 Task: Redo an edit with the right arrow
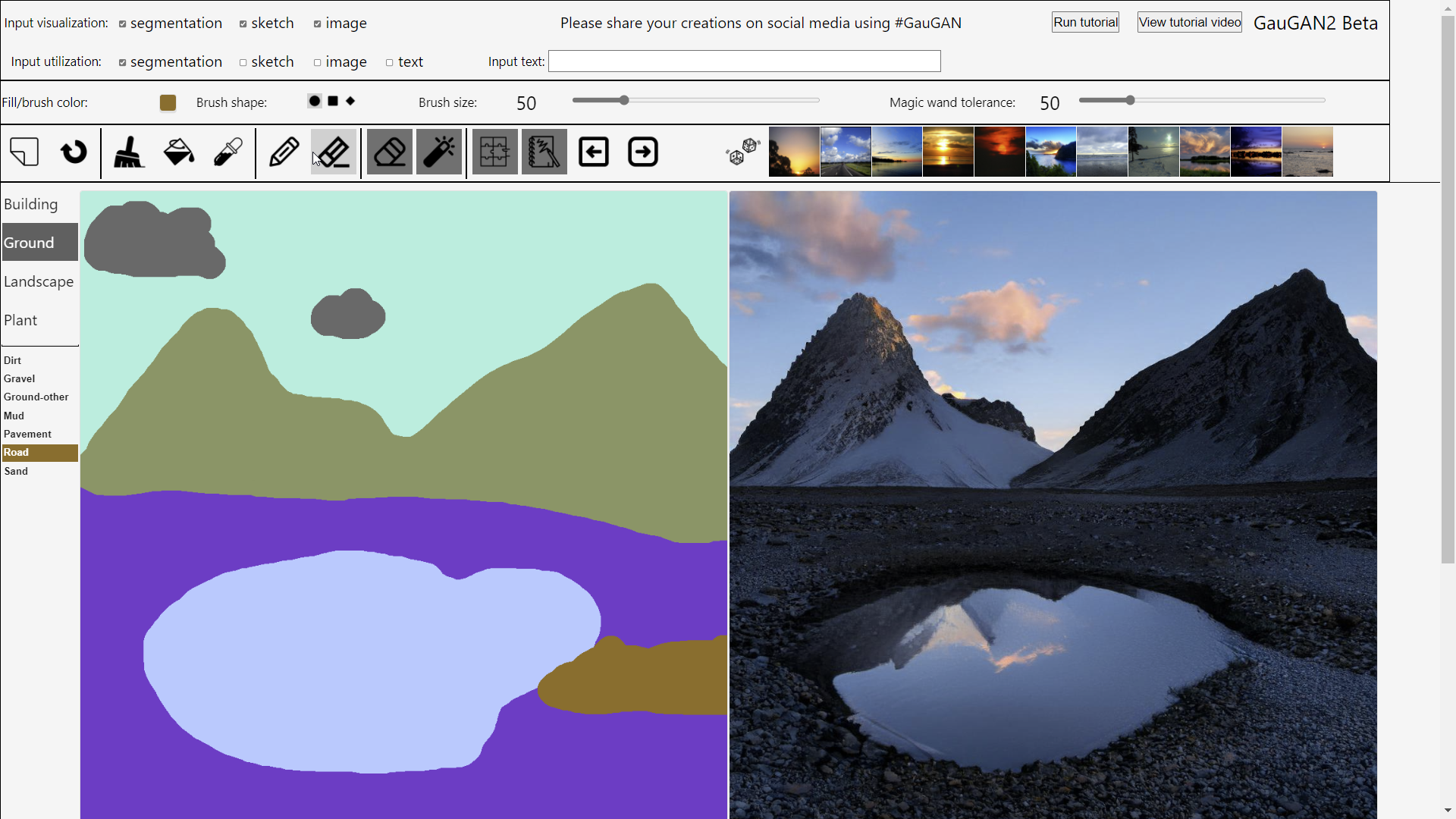click(642, 152)
